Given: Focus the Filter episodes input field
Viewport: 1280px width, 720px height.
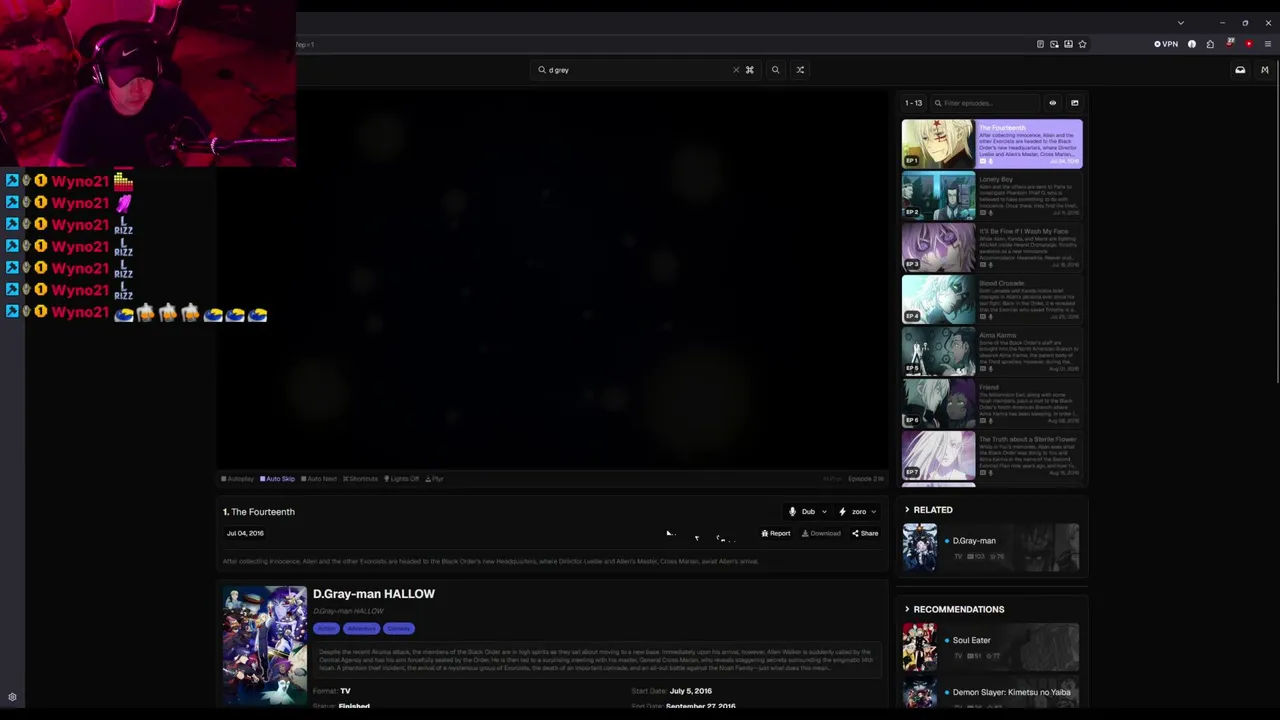Looking at the screenshot, I should click(x=986, y=103).
